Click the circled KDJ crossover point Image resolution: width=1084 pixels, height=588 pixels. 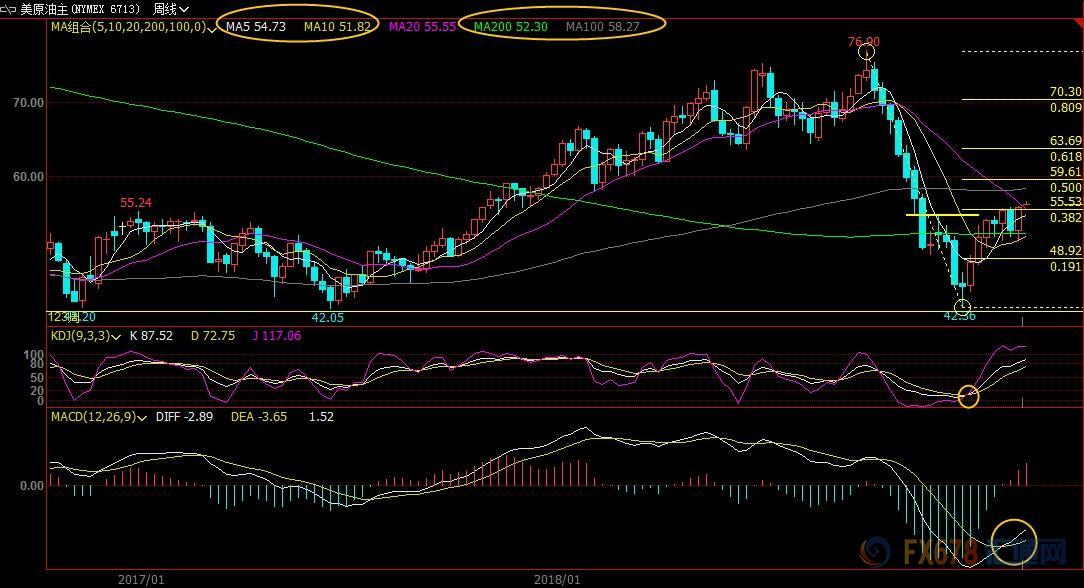point(968,396)
